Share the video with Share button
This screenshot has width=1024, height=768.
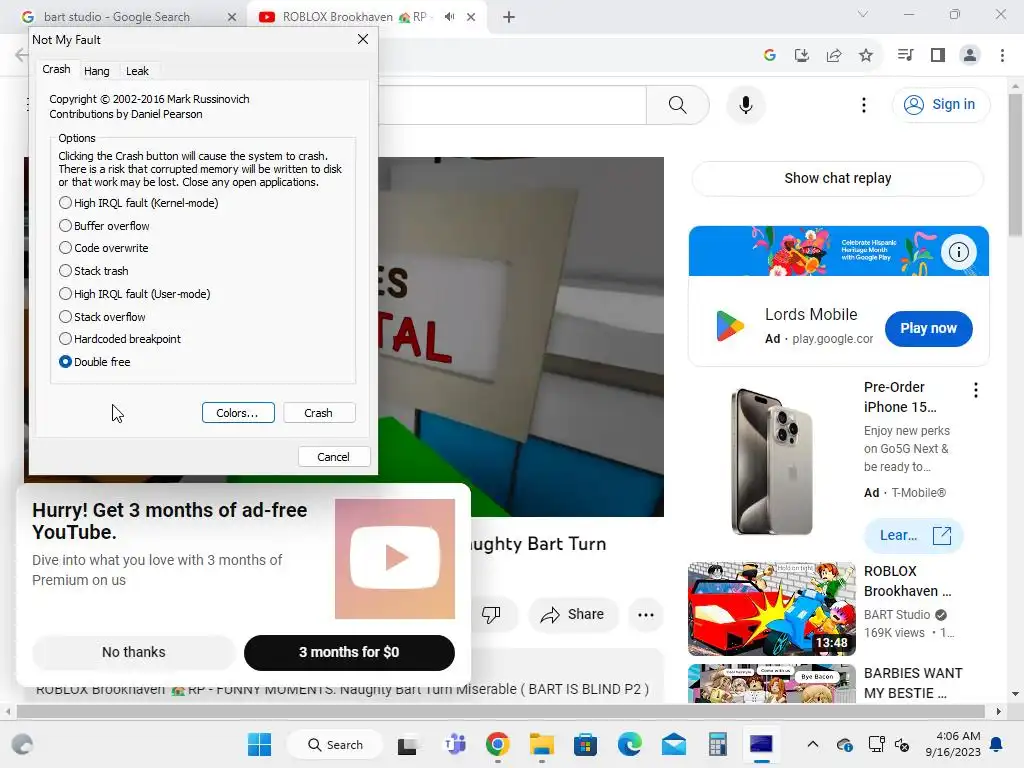[573, 615]
